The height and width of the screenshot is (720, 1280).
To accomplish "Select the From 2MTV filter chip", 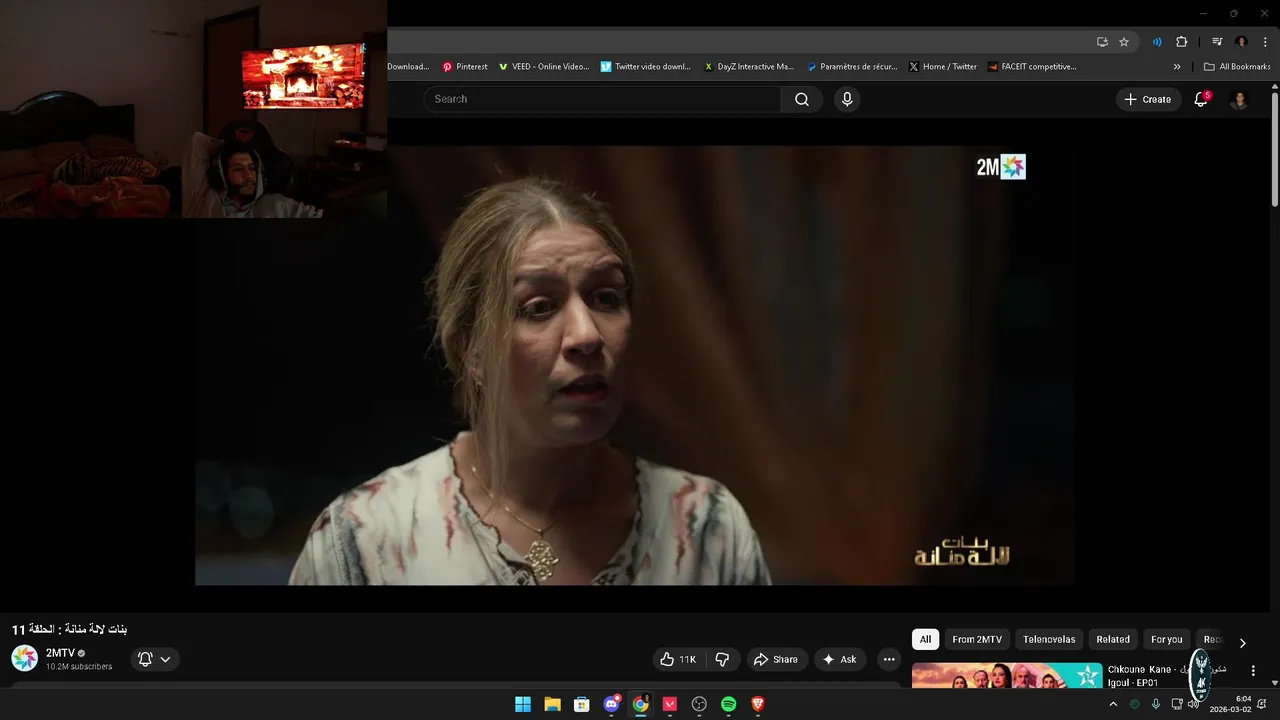I will click(977, 639).
